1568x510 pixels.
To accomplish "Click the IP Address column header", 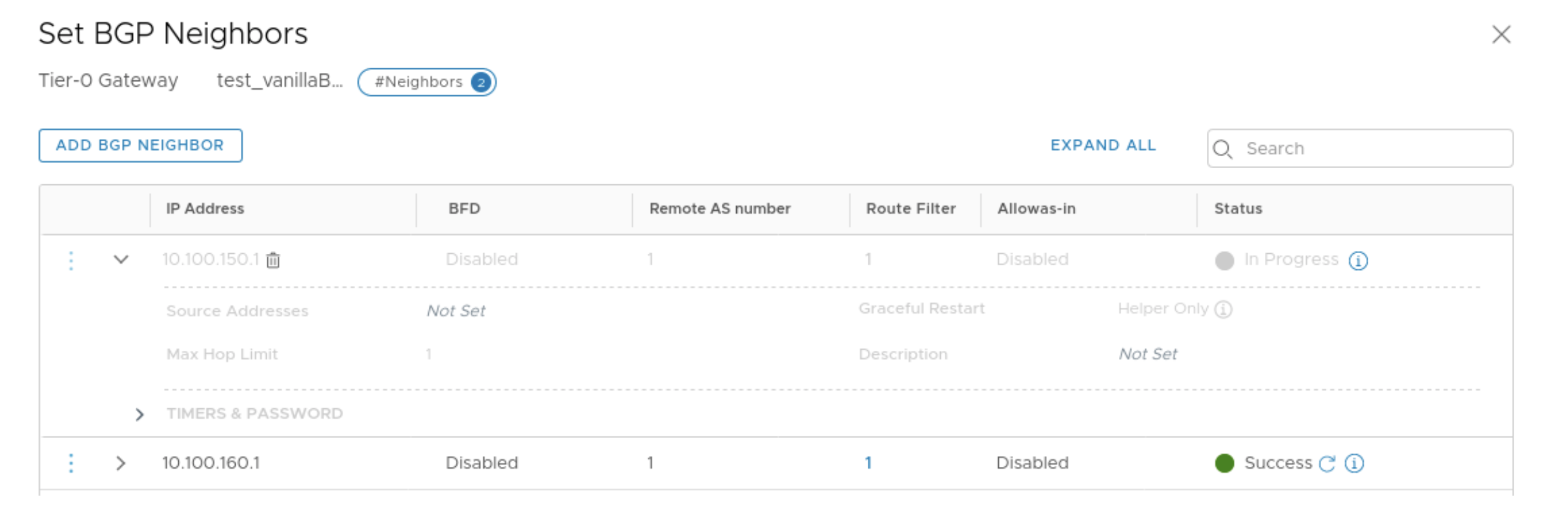I will 205,209.
